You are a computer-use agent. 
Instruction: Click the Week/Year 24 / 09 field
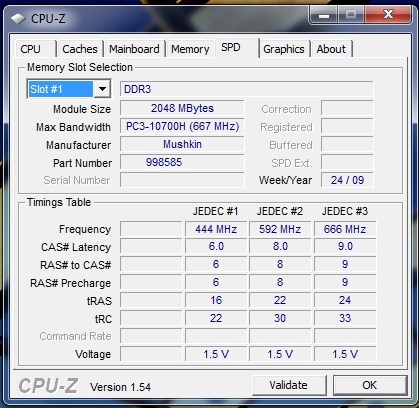point(347,180)
